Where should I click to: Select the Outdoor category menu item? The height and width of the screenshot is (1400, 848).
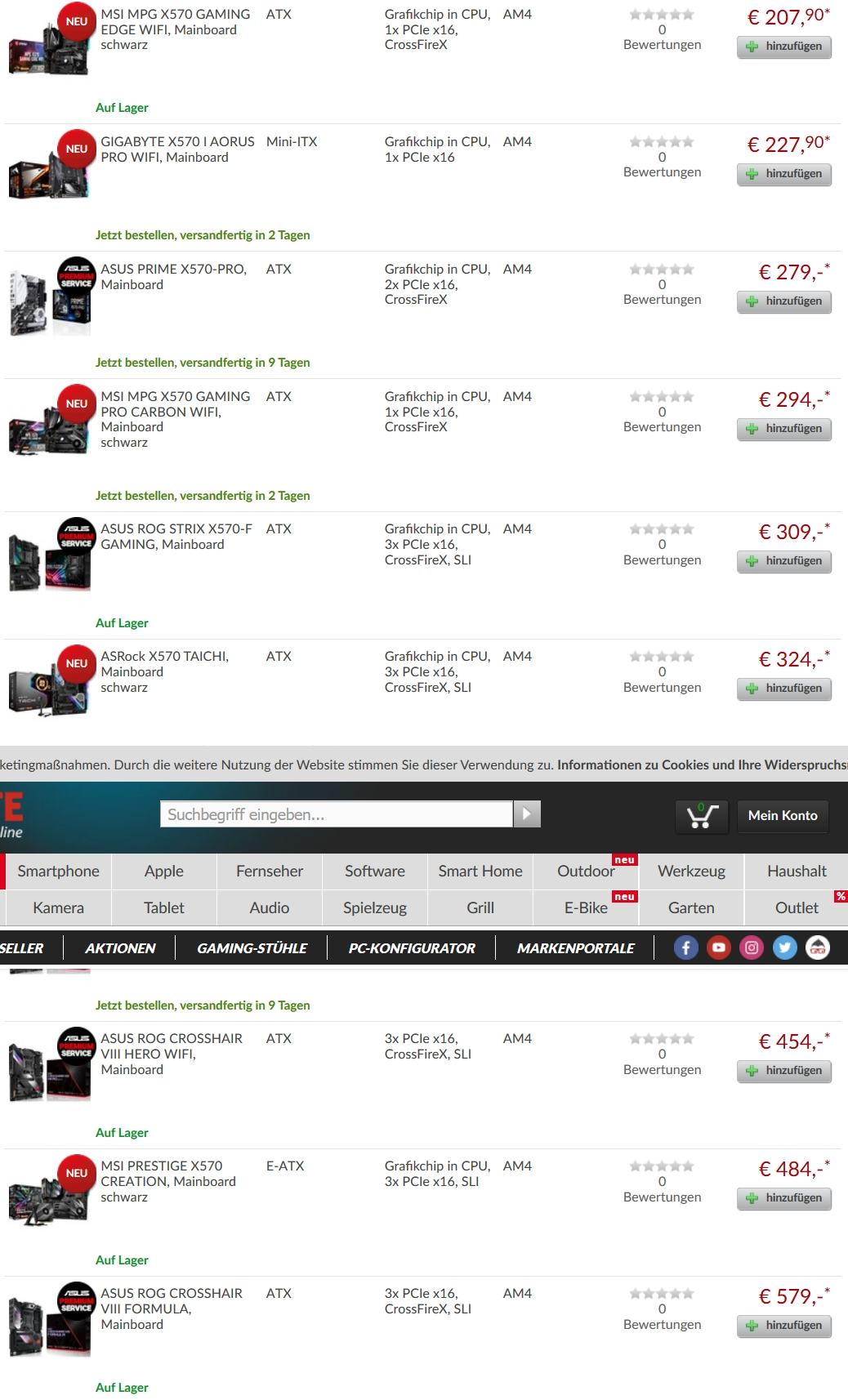coord(586,871)
